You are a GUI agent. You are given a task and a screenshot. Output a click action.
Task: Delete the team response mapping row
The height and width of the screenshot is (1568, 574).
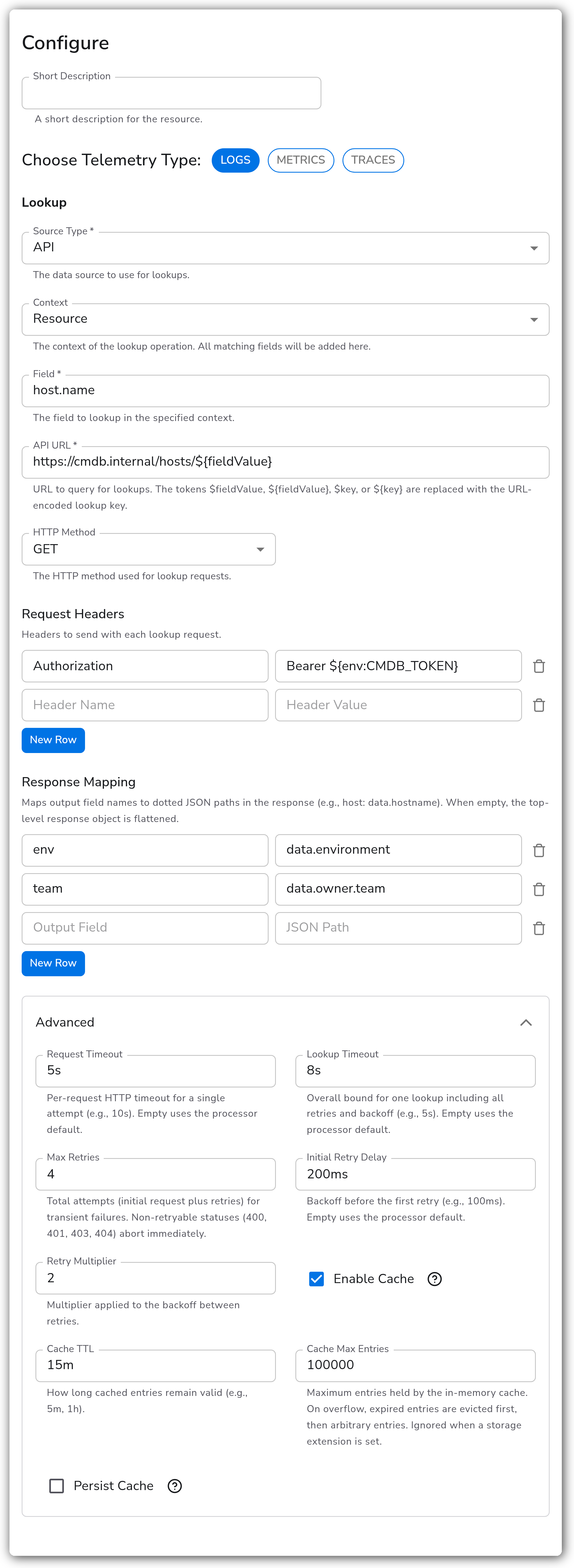point(539,889)
